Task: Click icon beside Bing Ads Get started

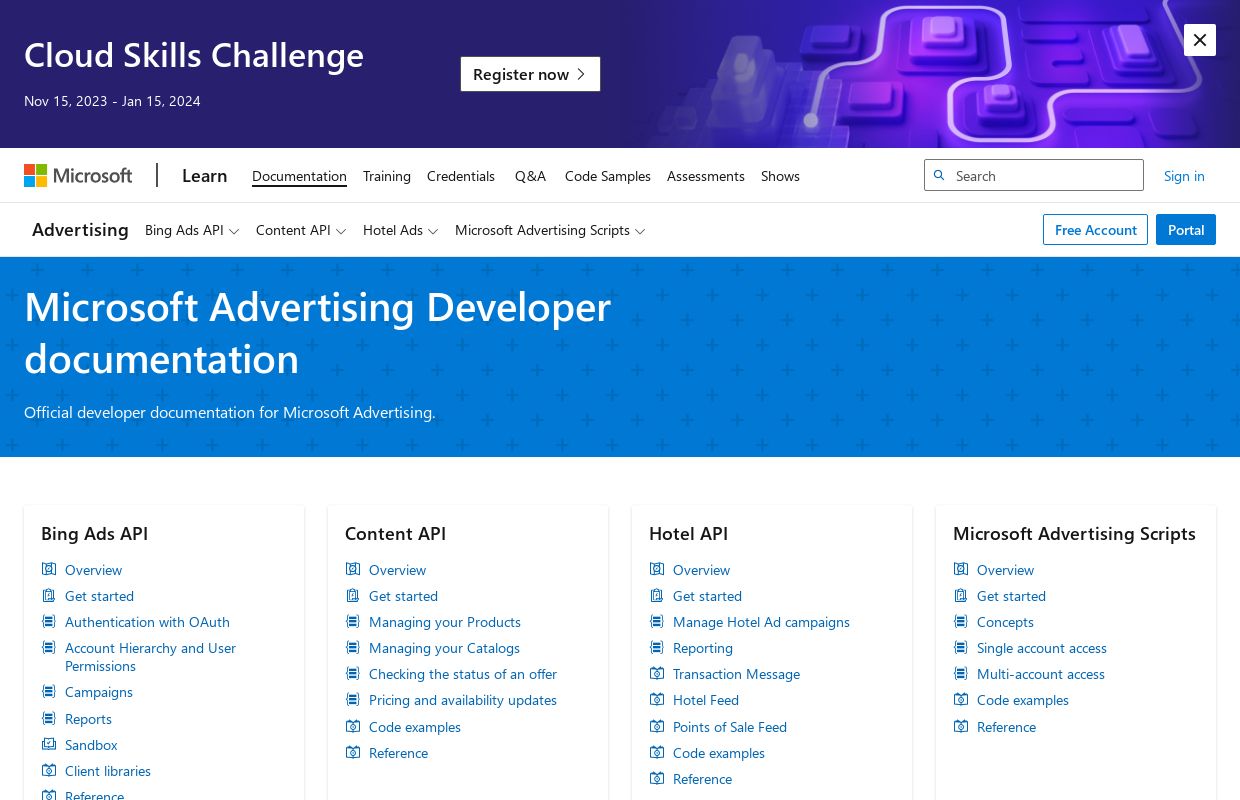Action: (x=49, y=595)
